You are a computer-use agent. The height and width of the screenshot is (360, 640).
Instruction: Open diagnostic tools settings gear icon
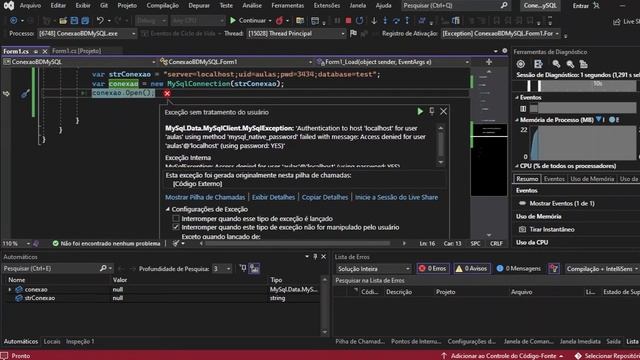(520, 64)
